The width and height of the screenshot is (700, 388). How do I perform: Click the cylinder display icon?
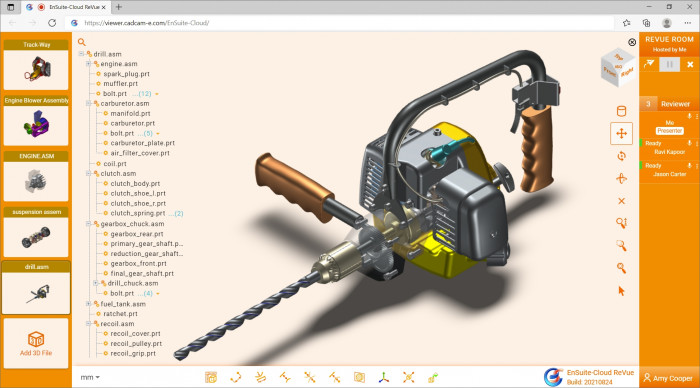621,111
